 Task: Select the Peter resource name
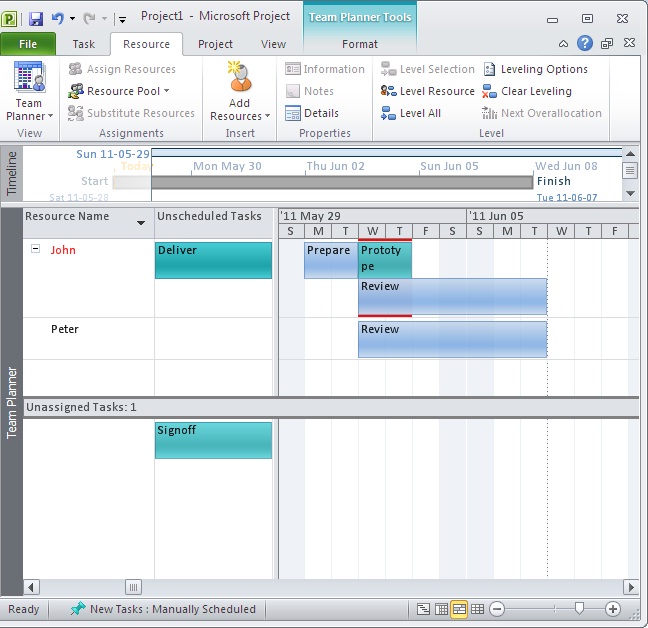(65, 329)
